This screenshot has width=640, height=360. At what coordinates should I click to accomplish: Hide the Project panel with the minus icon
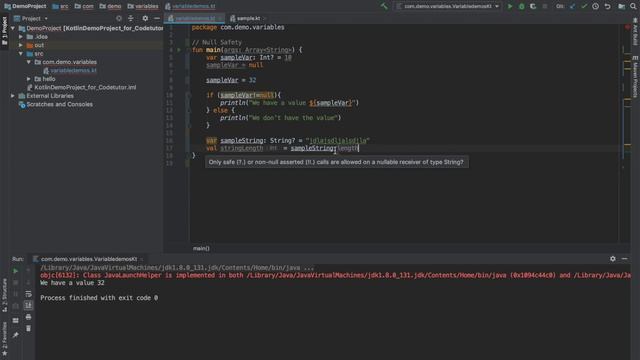pyautogui.click(x=157, y=18)
